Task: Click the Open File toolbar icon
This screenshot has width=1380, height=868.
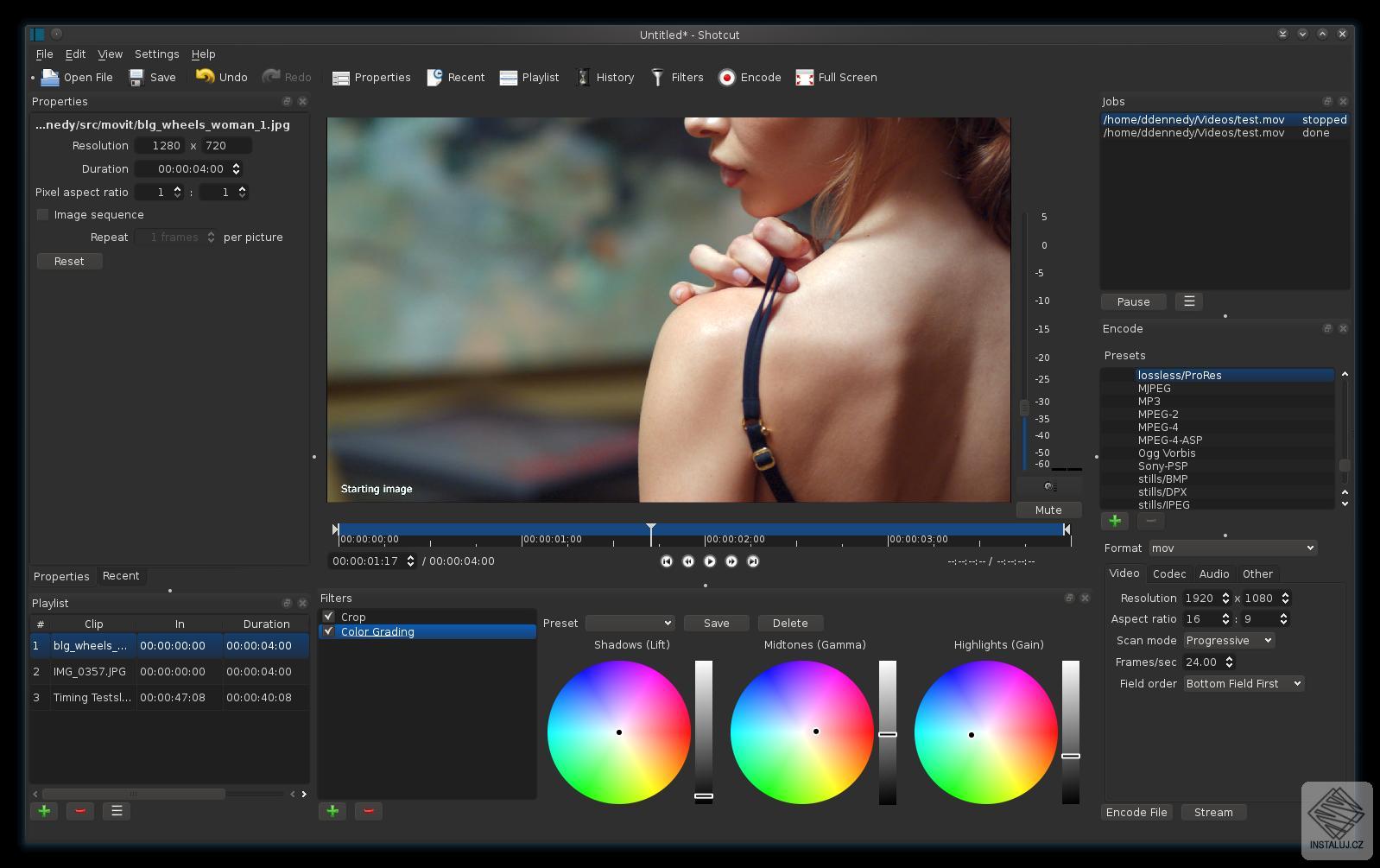Action: tap(51, 78)
